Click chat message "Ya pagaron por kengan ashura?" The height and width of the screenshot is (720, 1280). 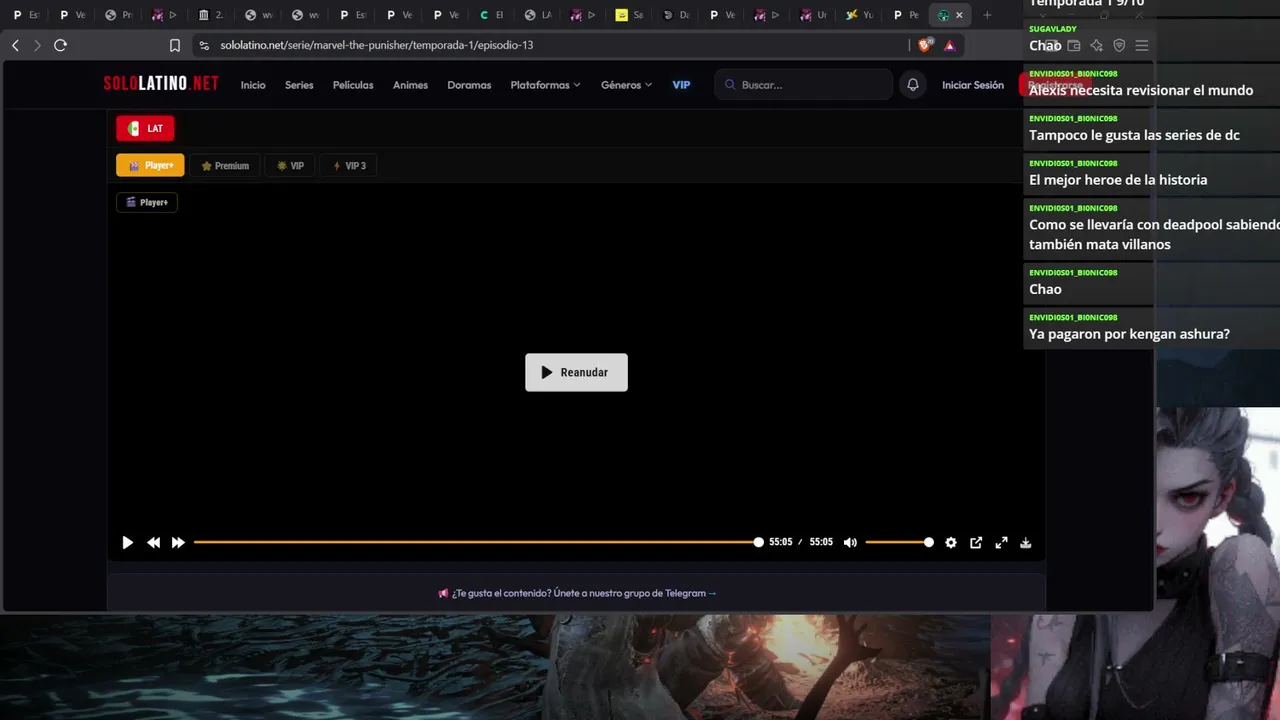(x=1129, y=334)
